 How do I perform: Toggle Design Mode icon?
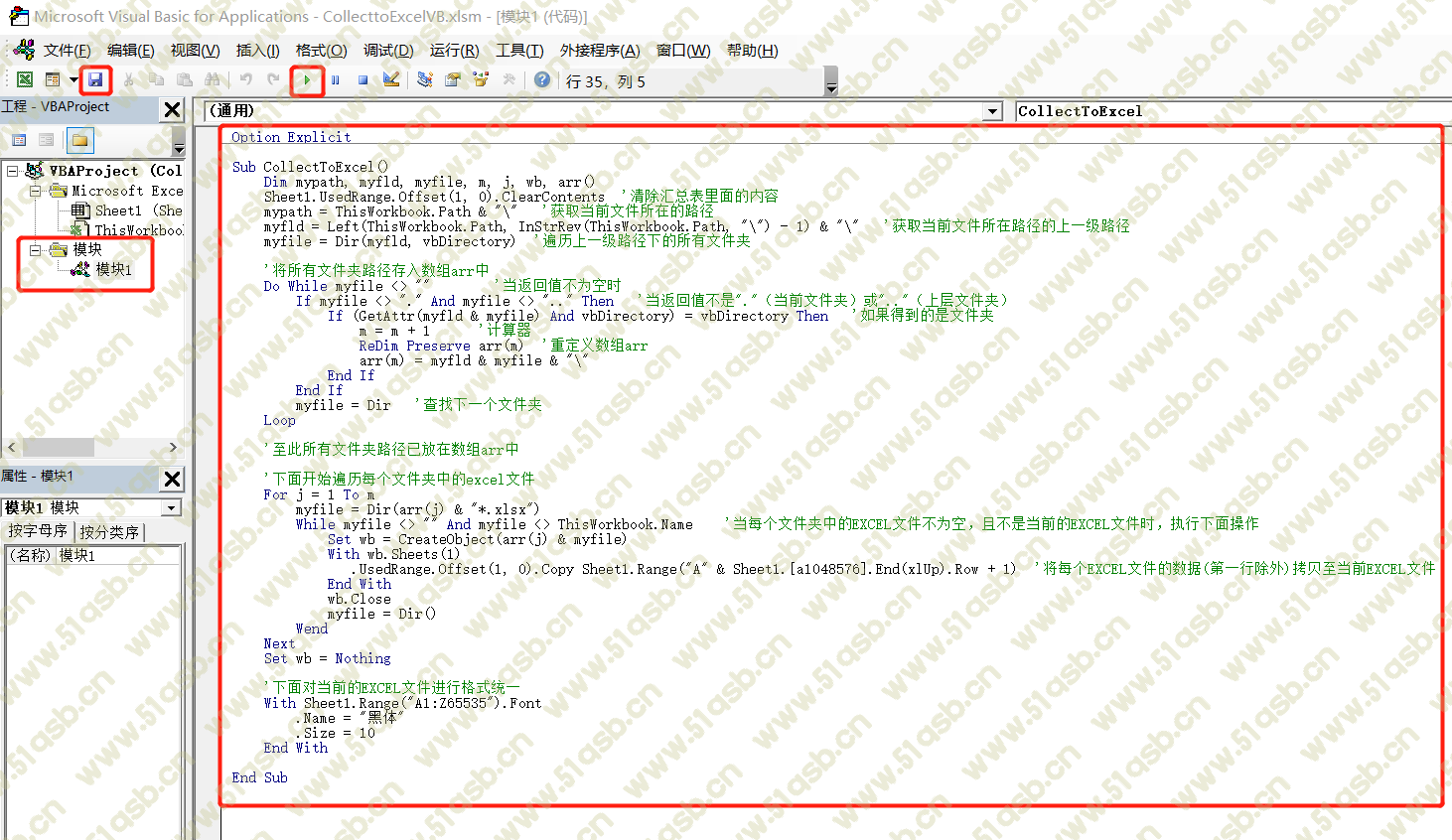390,79
